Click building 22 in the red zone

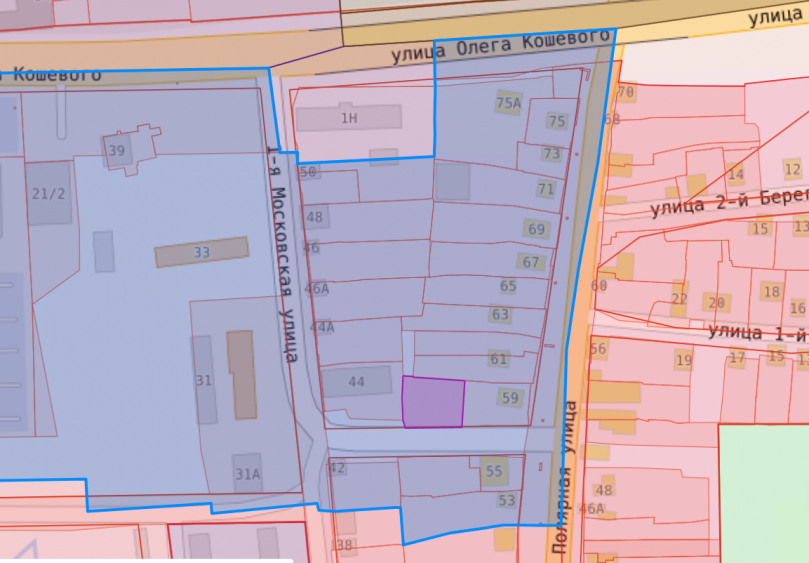[x=680, y=299]
